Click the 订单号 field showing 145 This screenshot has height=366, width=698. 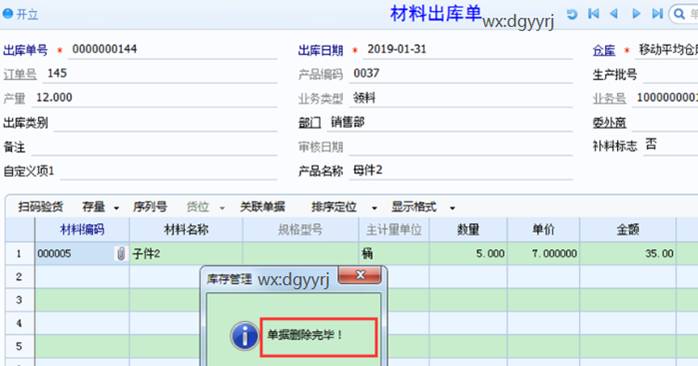click(160, 73)
